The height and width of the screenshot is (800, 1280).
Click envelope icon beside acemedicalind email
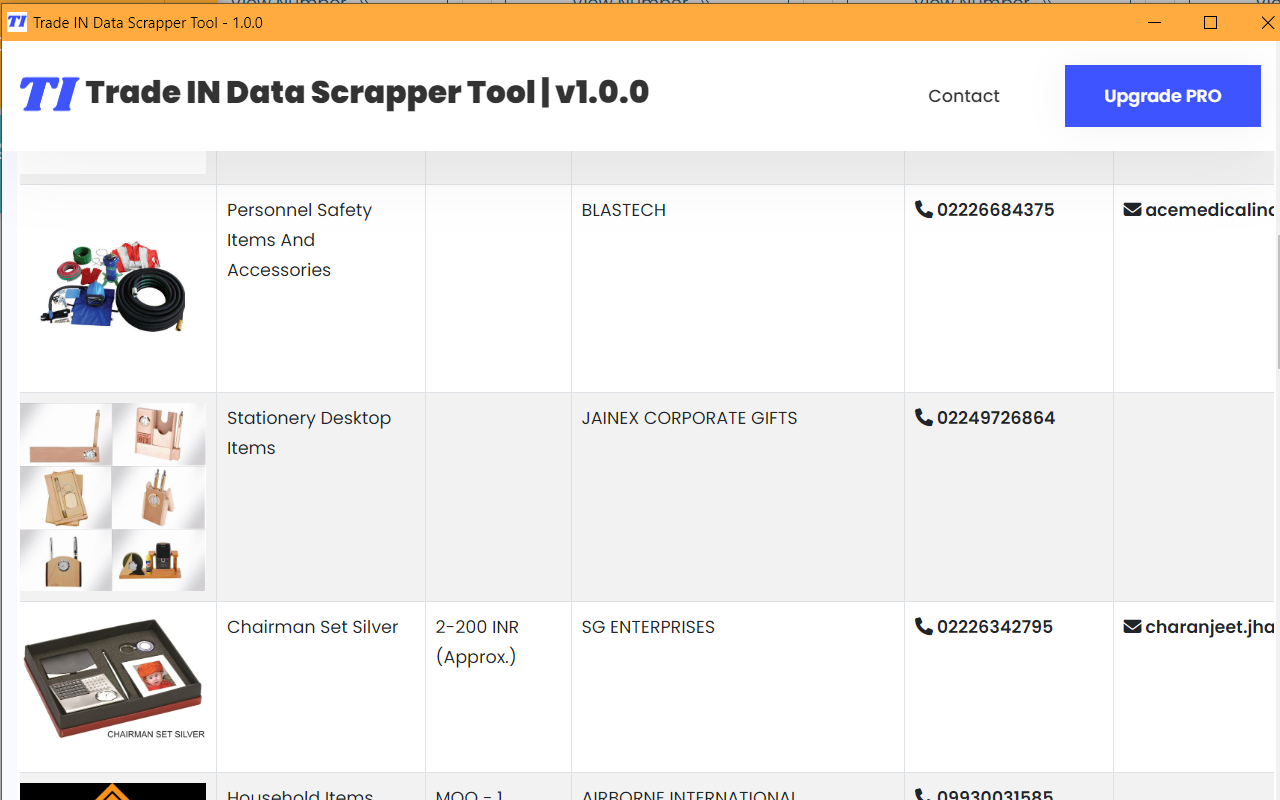tap(1132, 209)
